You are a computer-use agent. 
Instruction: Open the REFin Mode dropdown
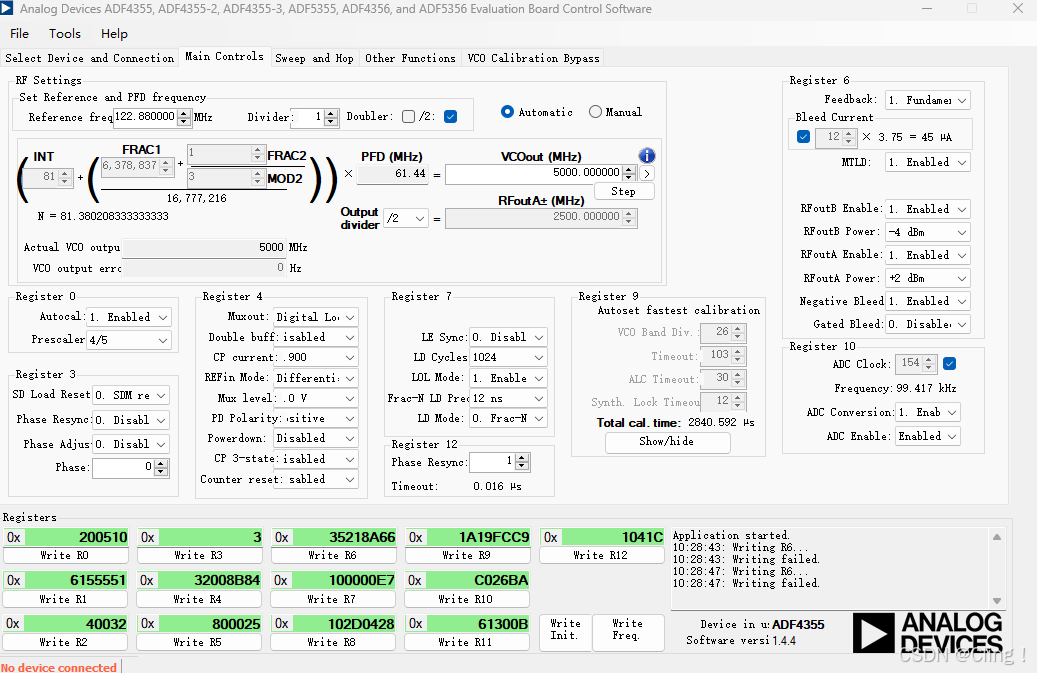coord(316,378)
